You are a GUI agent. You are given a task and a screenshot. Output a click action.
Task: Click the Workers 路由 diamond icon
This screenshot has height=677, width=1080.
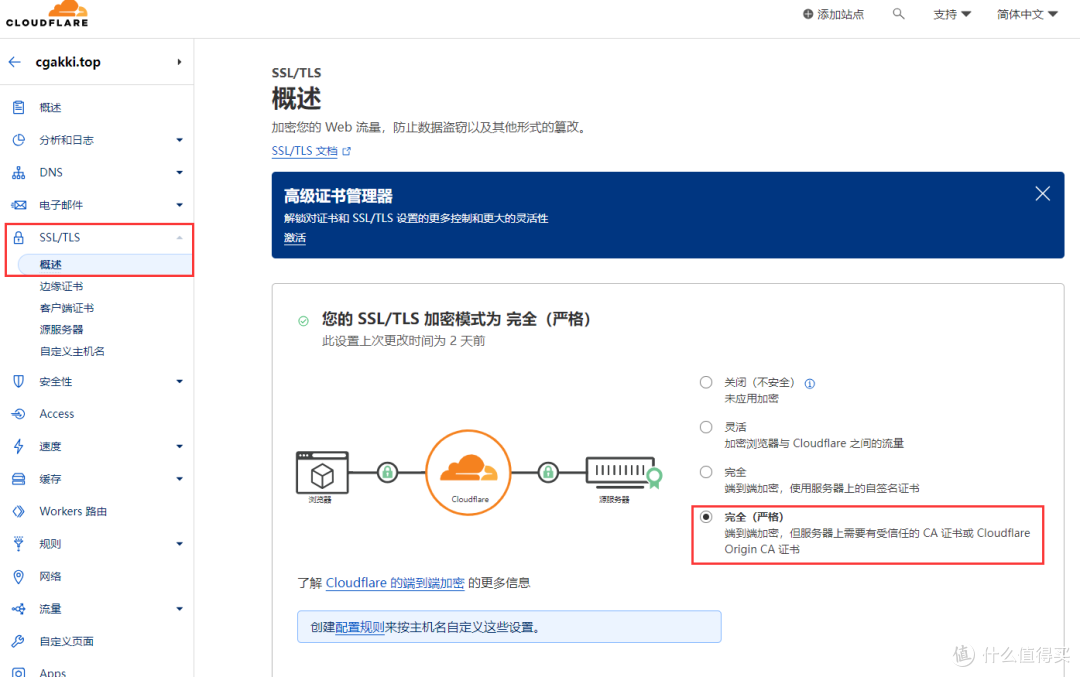click(19, 511)
